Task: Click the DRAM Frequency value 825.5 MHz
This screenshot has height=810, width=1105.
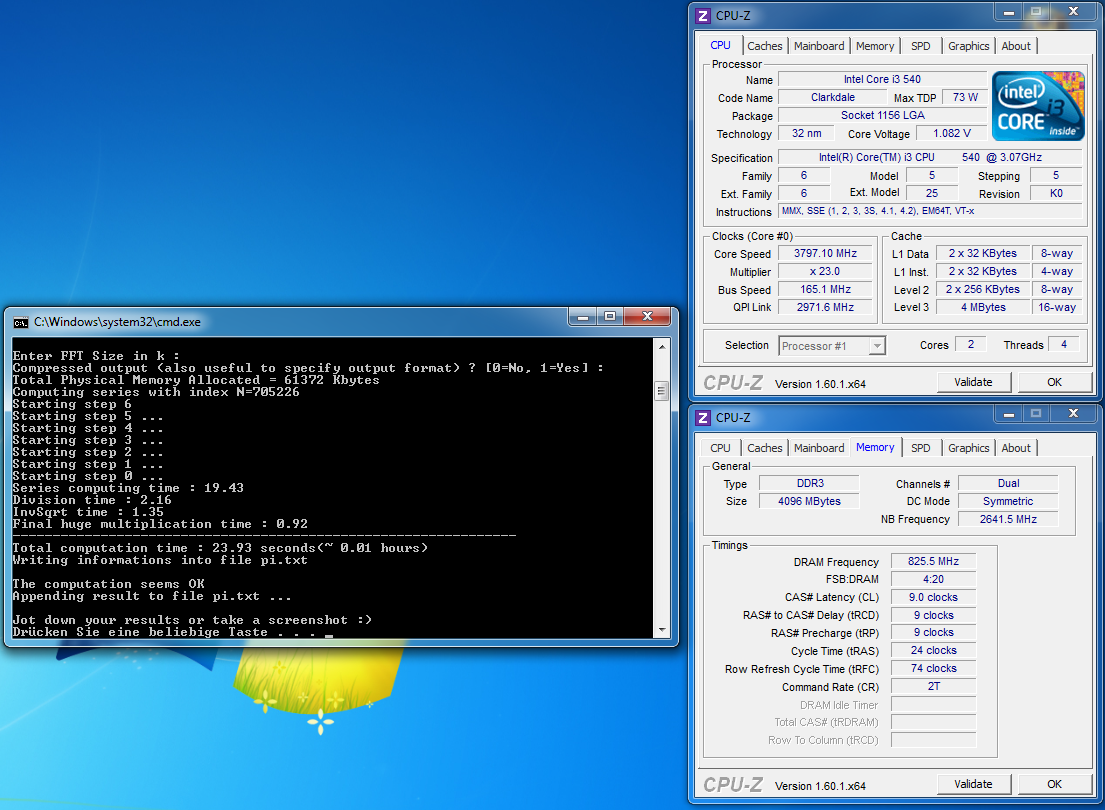Action: click(933, 561)
